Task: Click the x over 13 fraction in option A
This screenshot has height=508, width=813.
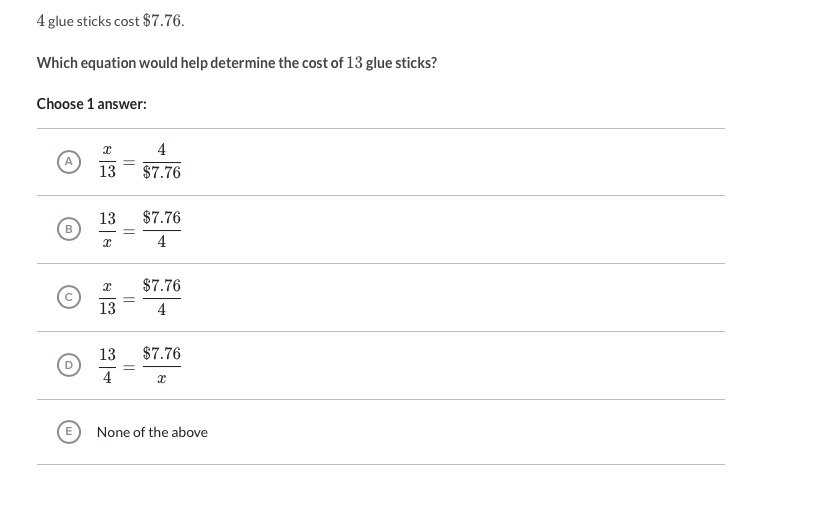Action: [x=107, y=161]
